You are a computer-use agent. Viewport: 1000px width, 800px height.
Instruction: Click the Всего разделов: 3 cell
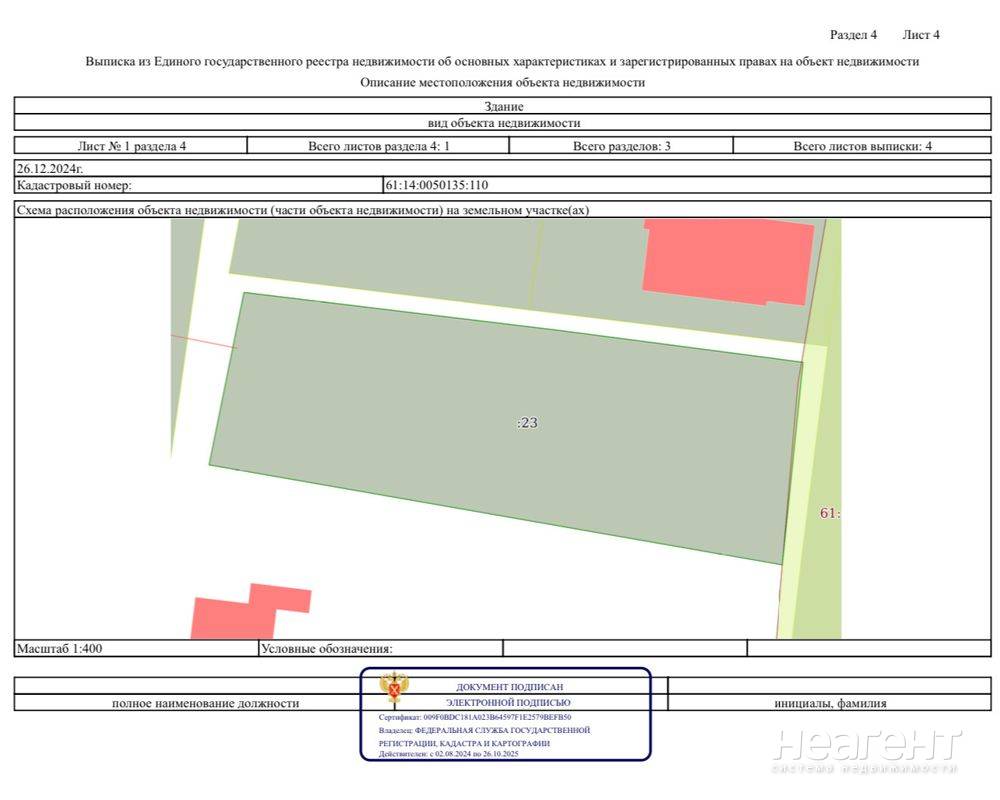(x=621, y=146)
